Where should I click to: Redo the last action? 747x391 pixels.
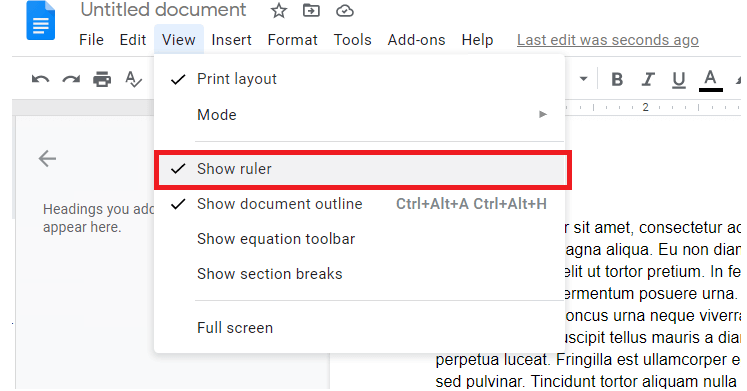click(x=71, y=79)
